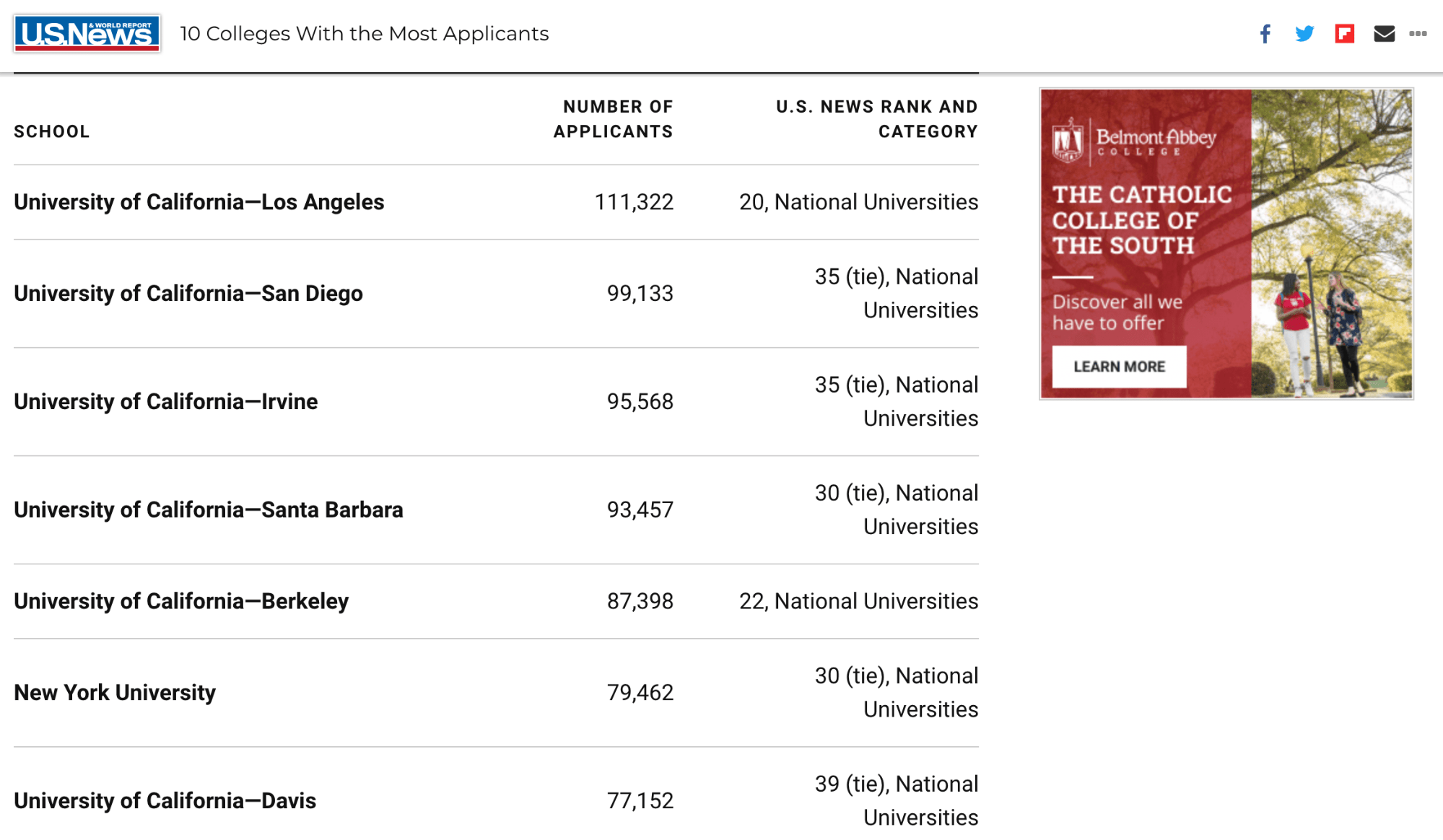The height and width of the screenshot is (840, 1443).
Task: Click the LEARN MORE button in the ad
Action: coord(1119,367)
